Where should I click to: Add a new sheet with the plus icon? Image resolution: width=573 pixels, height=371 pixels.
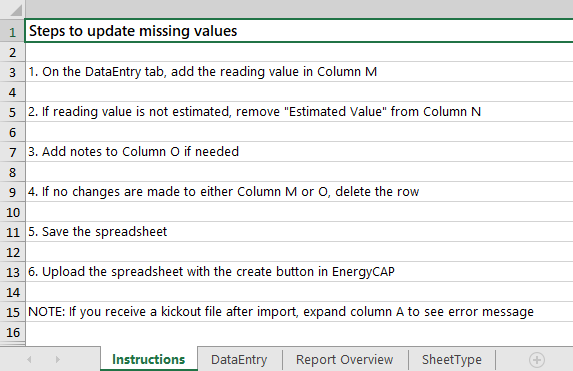pyautogui.click(x=537, y=360)
